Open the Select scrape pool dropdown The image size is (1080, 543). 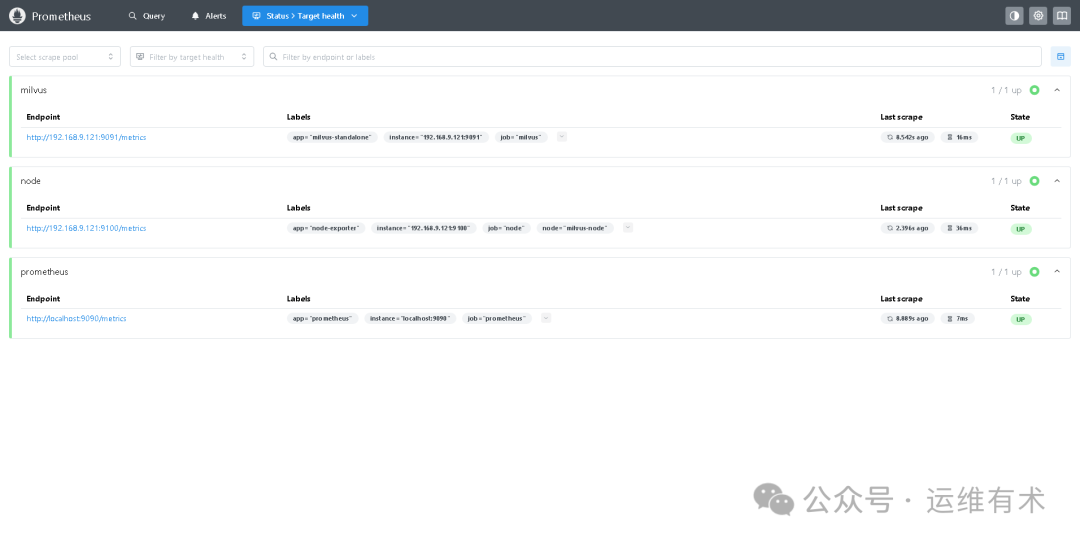pyautogui.click(x=65, y=57)
